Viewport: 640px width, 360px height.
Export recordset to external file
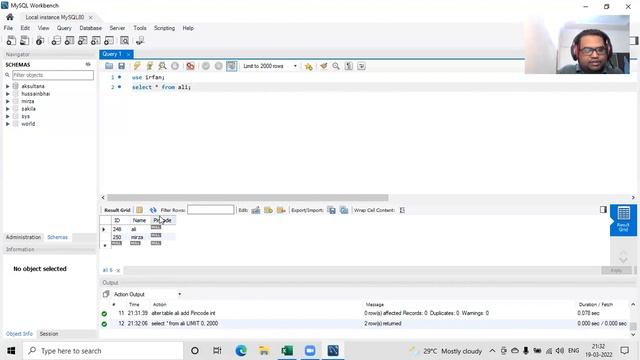point(331,210)
